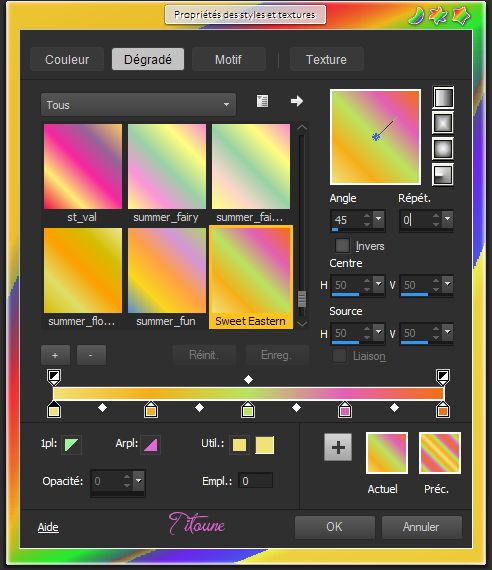Switch to the Couleur tab

click(67, 59)
